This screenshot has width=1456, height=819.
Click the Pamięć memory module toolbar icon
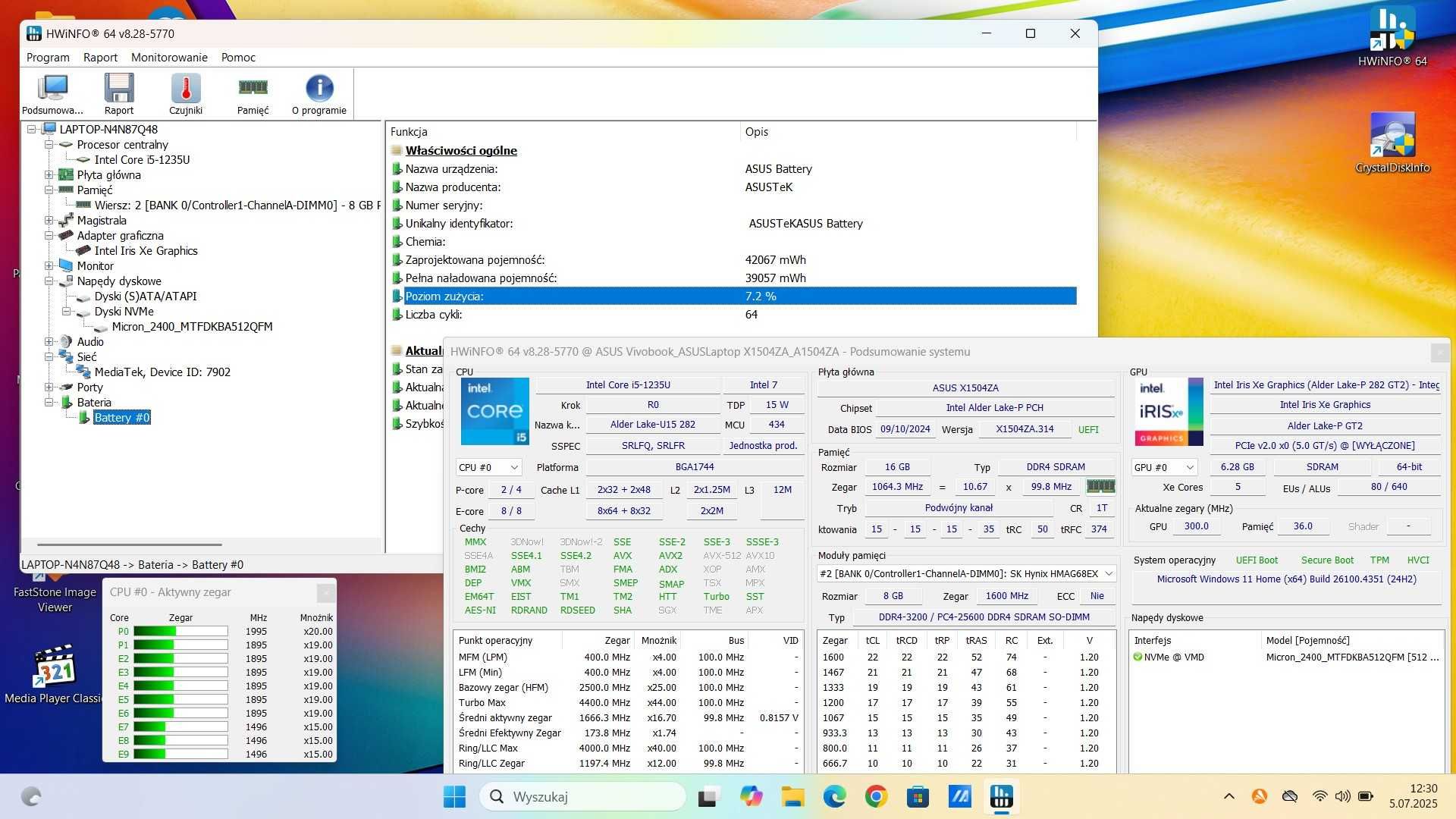tap(253, 94)
